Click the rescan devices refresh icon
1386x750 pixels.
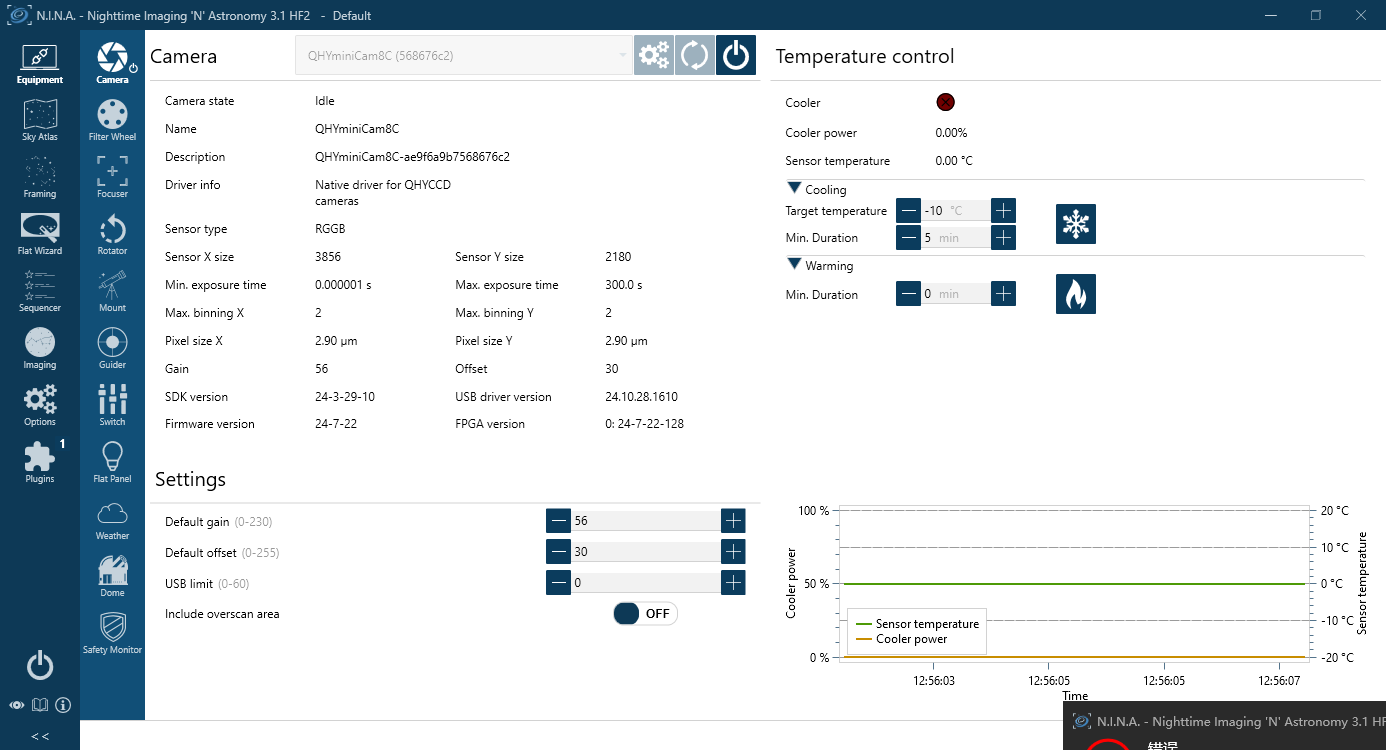click(x=695, y=56)
